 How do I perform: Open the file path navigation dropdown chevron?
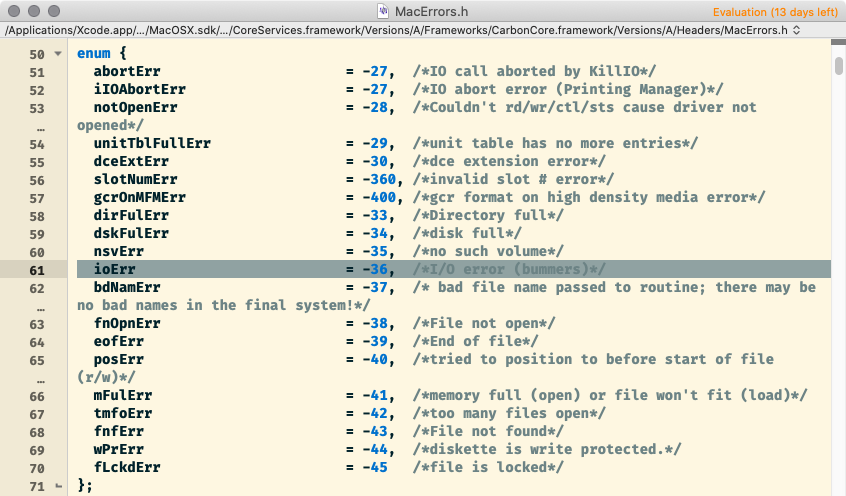[796, 30]
